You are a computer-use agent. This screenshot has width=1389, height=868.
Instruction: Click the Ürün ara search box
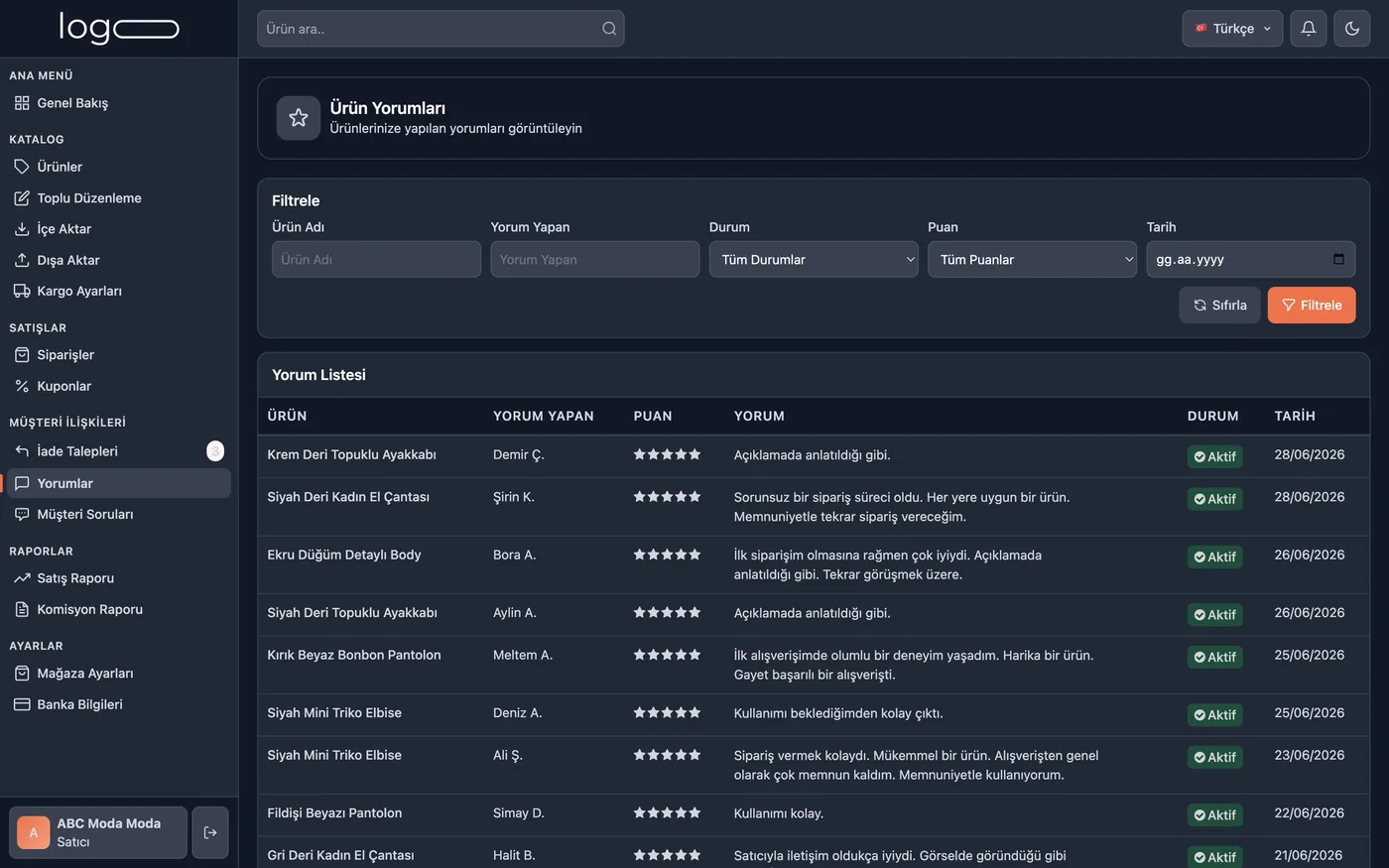coord(441,29)
